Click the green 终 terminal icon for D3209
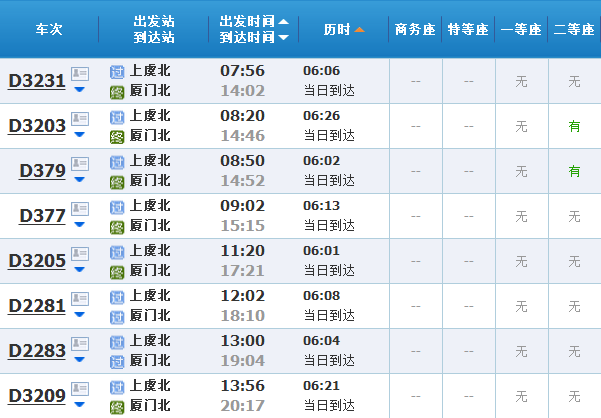Viewport: 601px width, 418px height. click(x=117, y=407)
